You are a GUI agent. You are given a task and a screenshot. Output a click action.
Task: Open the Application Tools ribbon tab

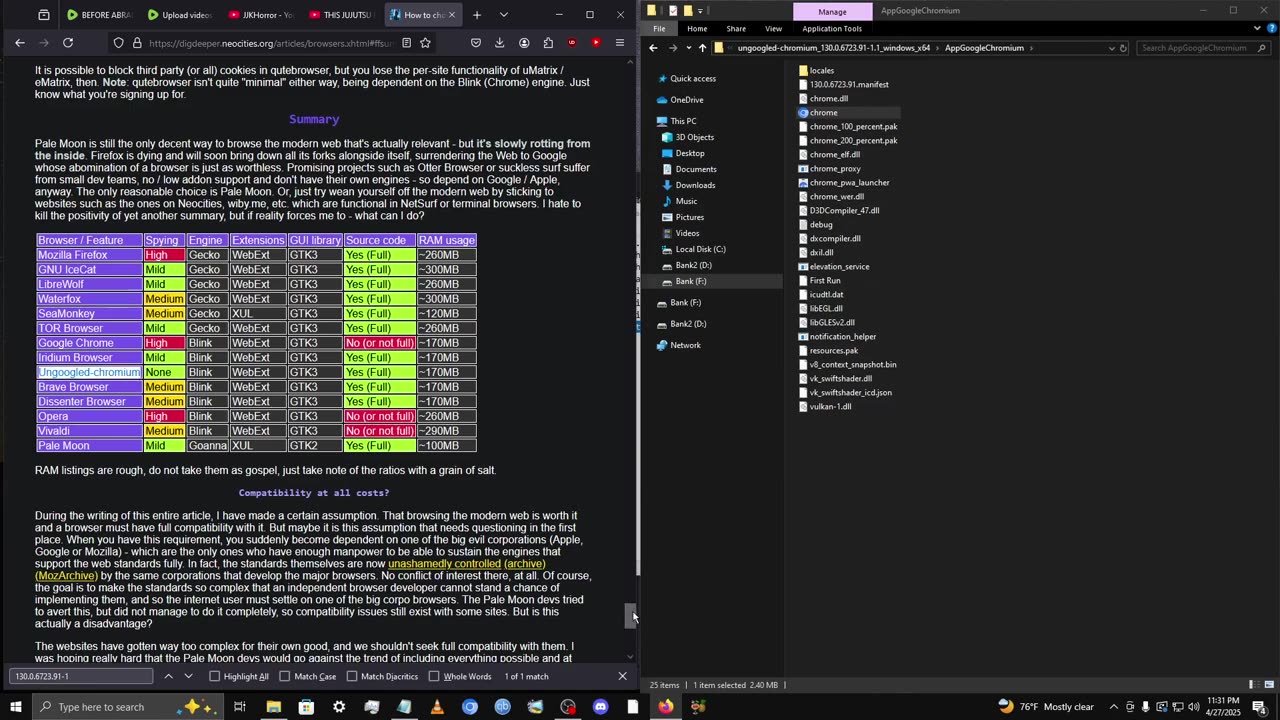tap(832, 28)
